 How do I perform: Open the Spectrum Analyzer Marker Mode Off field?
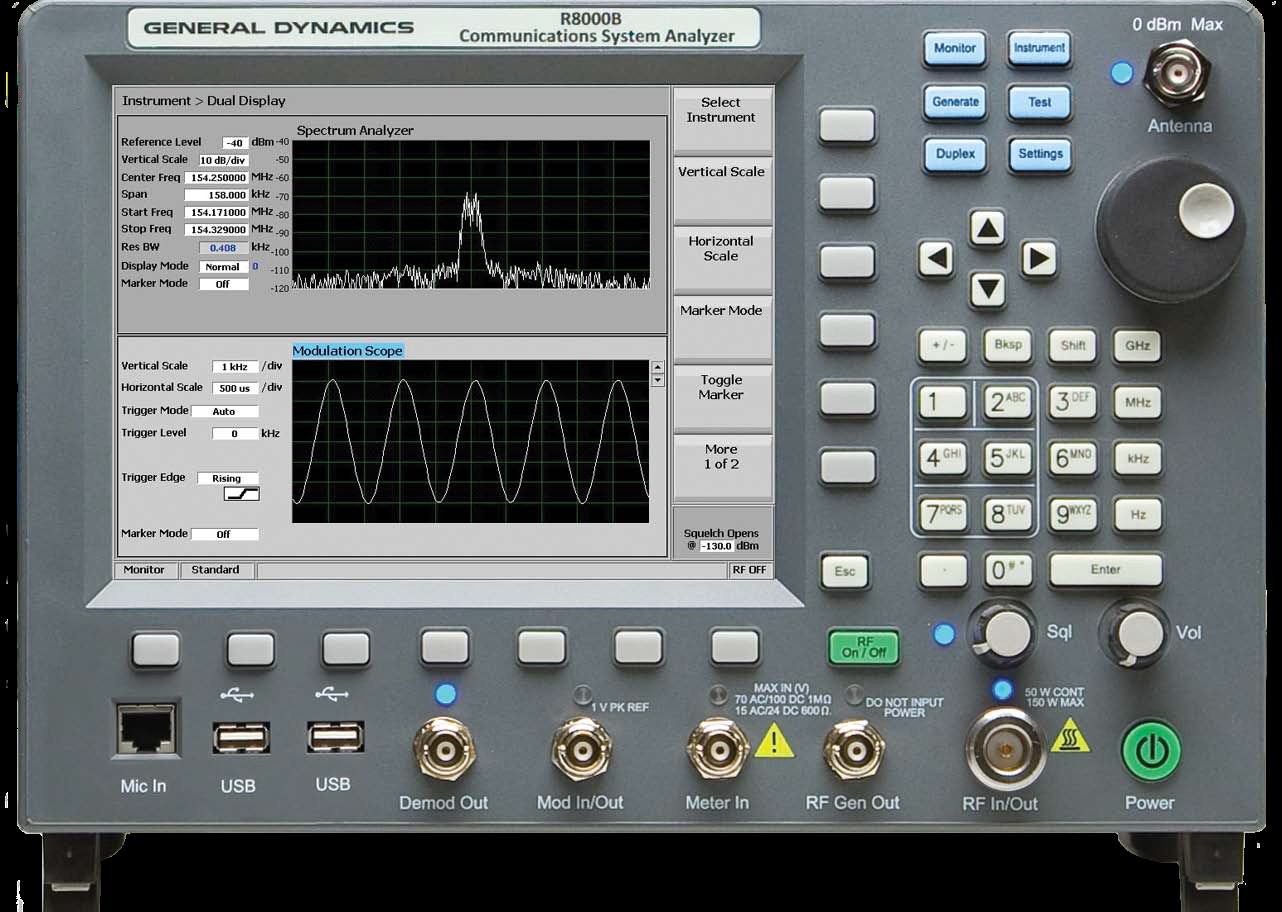point(222,284)
